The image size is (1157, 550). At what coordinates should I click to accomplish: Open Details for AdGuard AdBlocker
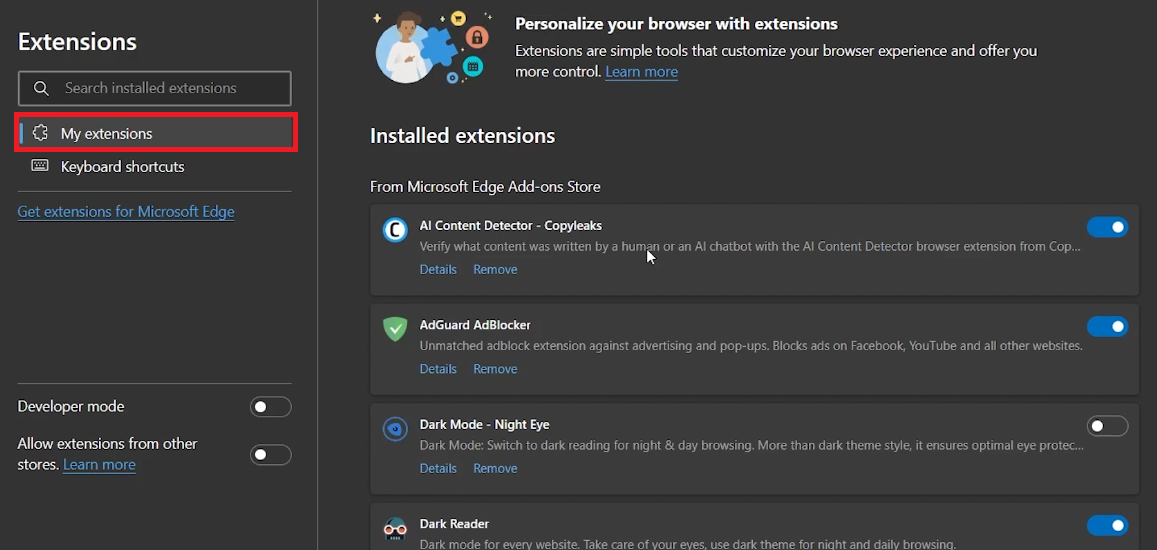click(x=438, y=369)
